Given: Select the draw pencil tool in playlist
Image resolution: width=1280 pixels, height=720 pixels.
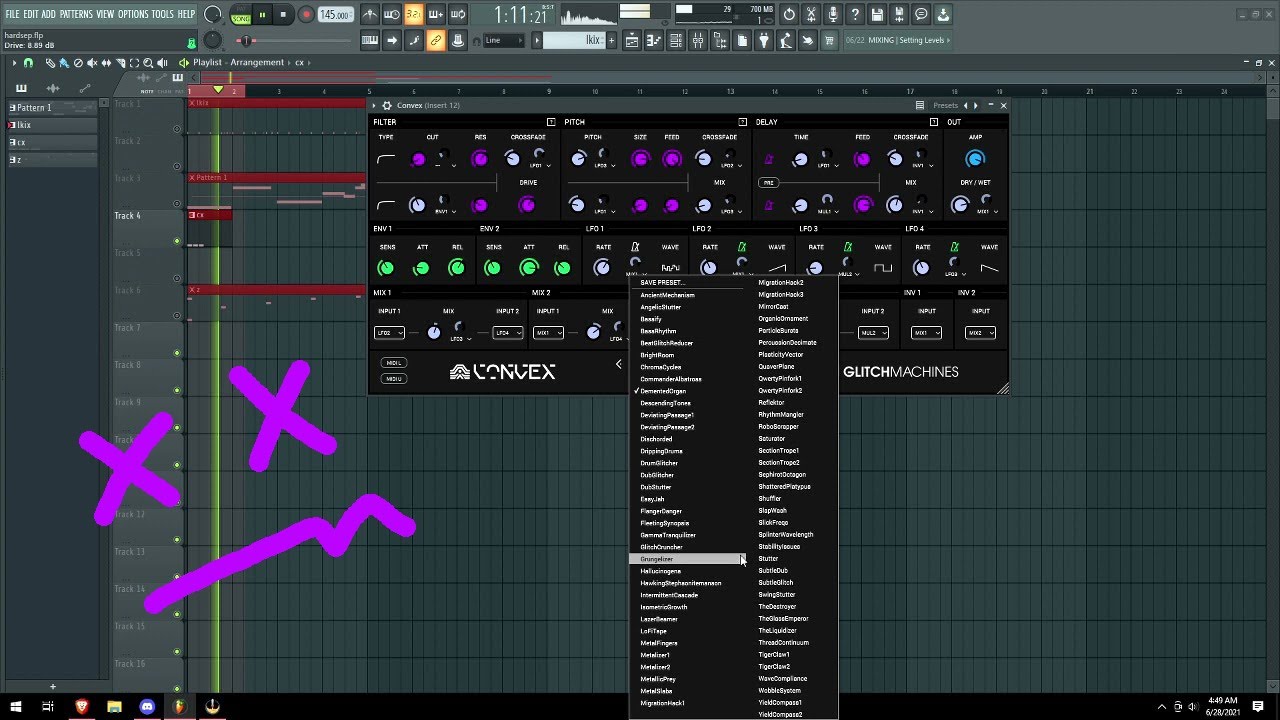Looking at the screenshot, I should pos(50,63).
